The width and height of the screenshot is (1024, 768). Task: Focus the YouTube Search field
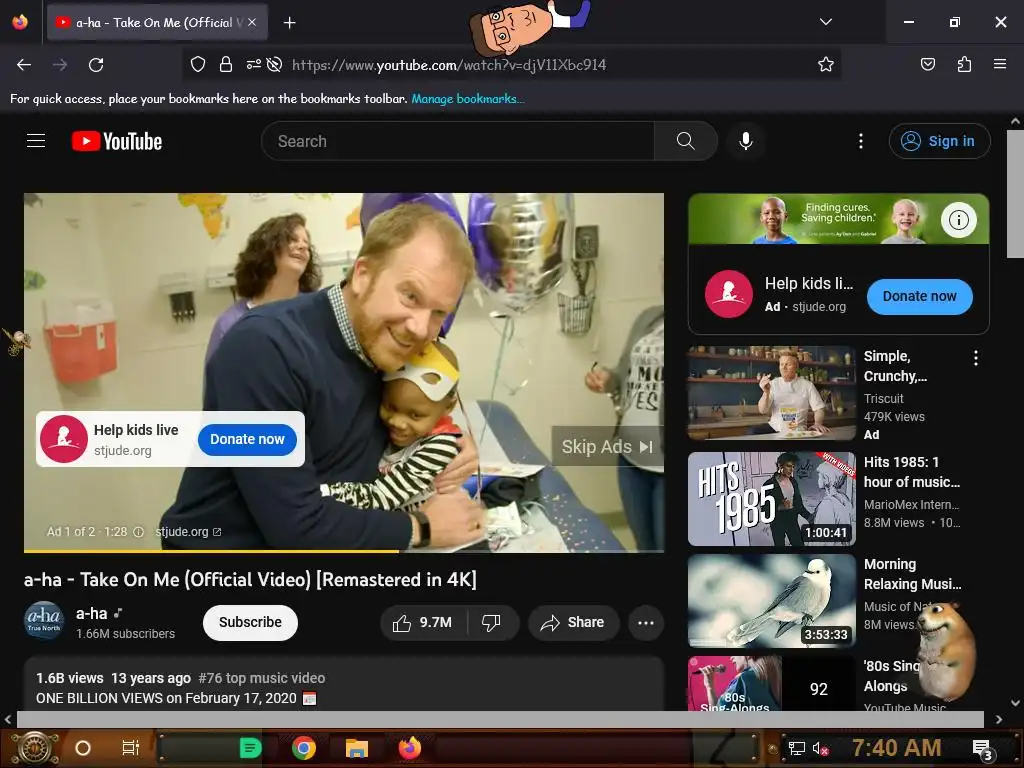458,141
